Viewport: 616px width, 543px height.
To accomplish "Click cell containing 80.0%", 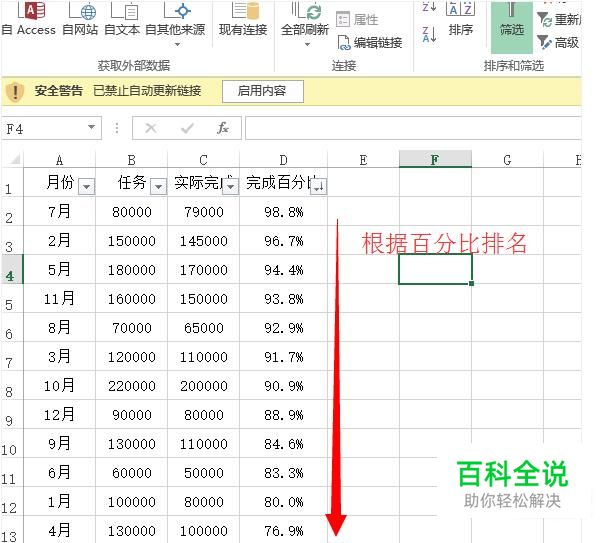I will (x=283, y=502).
